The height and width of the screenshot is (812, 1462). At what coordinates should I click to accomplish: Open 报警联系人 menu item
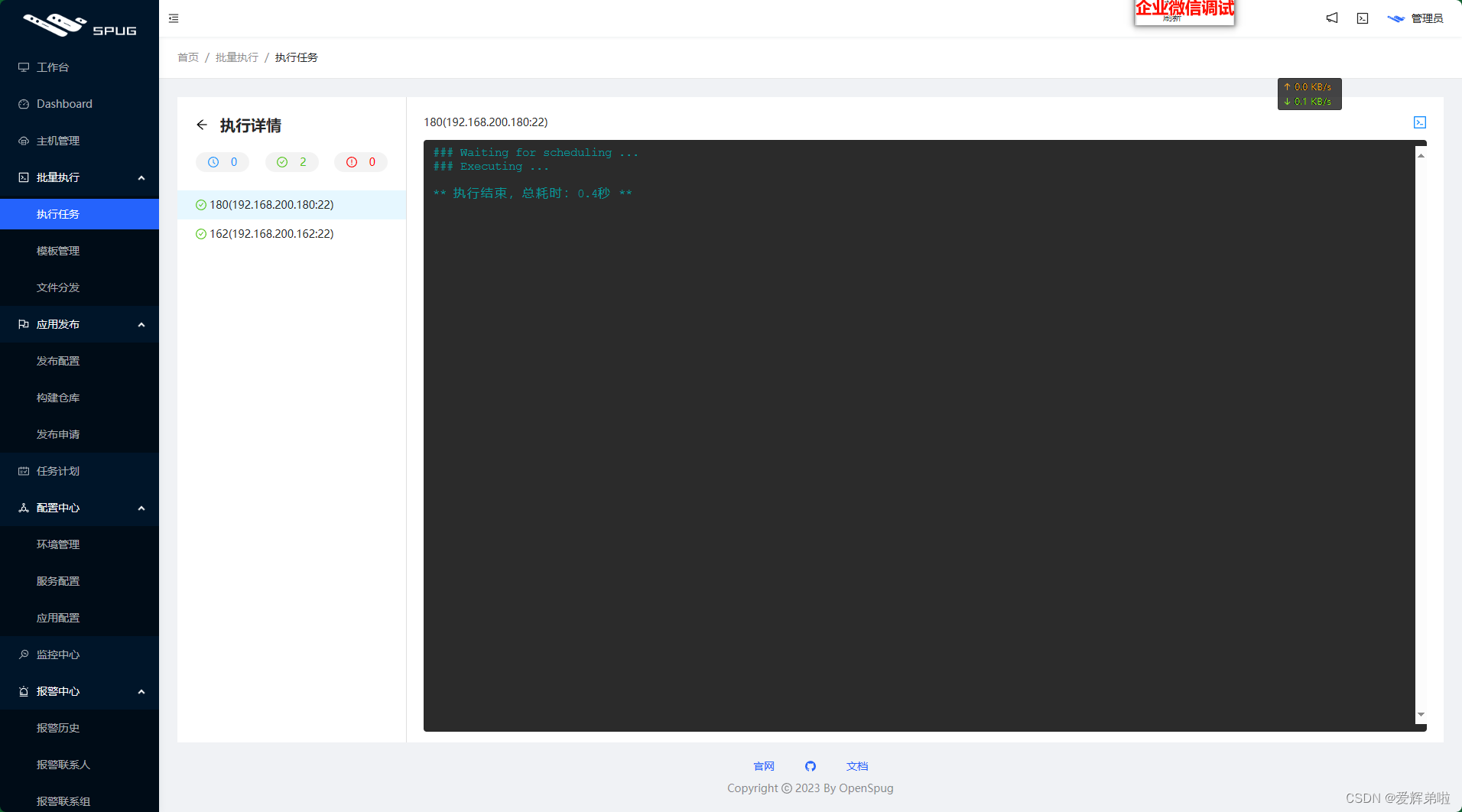tap(80, 765)
